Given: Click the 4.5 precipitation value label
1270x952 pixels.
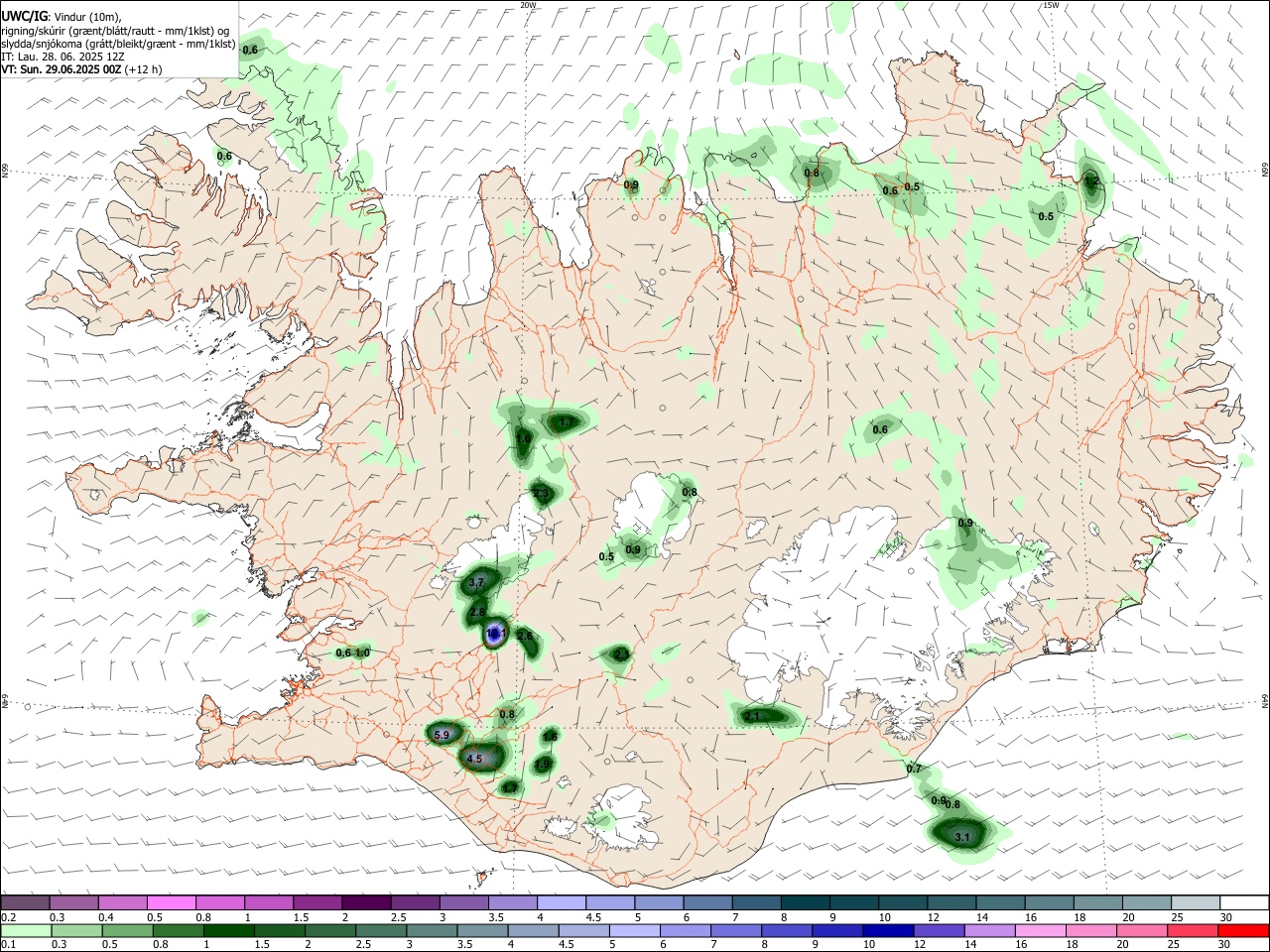Looking at the screenshot, I should click(474, 759).
